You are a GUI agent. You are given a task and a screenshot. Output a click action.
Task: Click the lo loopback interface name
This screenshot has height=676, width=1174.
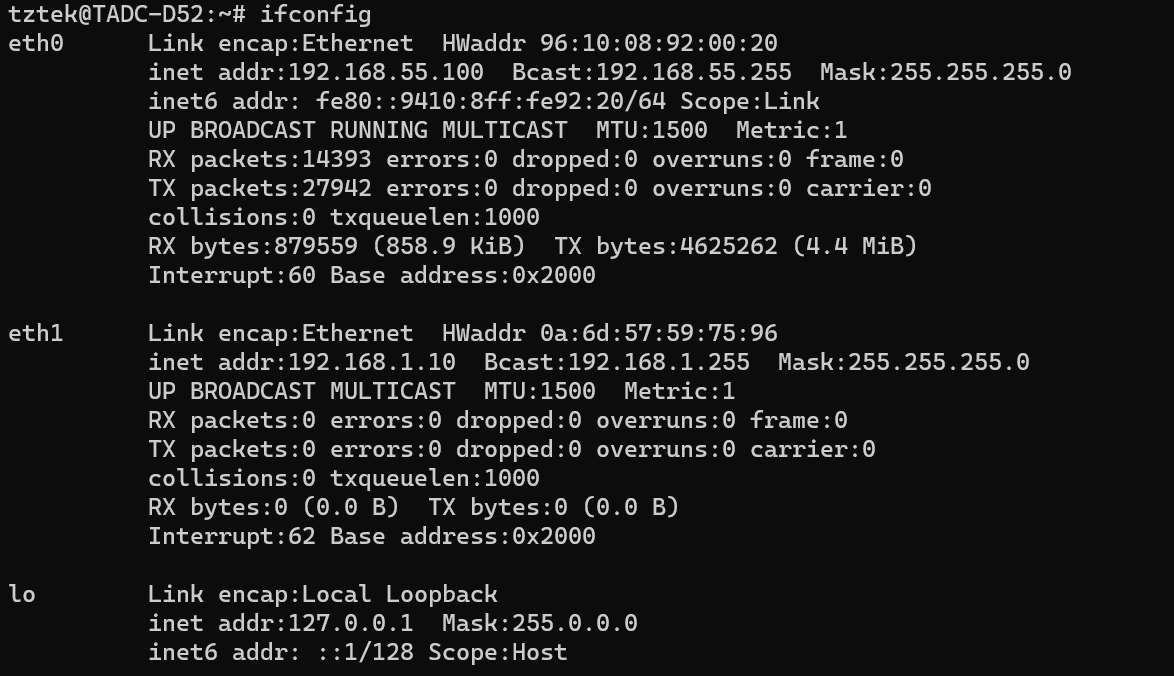point(21,594)
